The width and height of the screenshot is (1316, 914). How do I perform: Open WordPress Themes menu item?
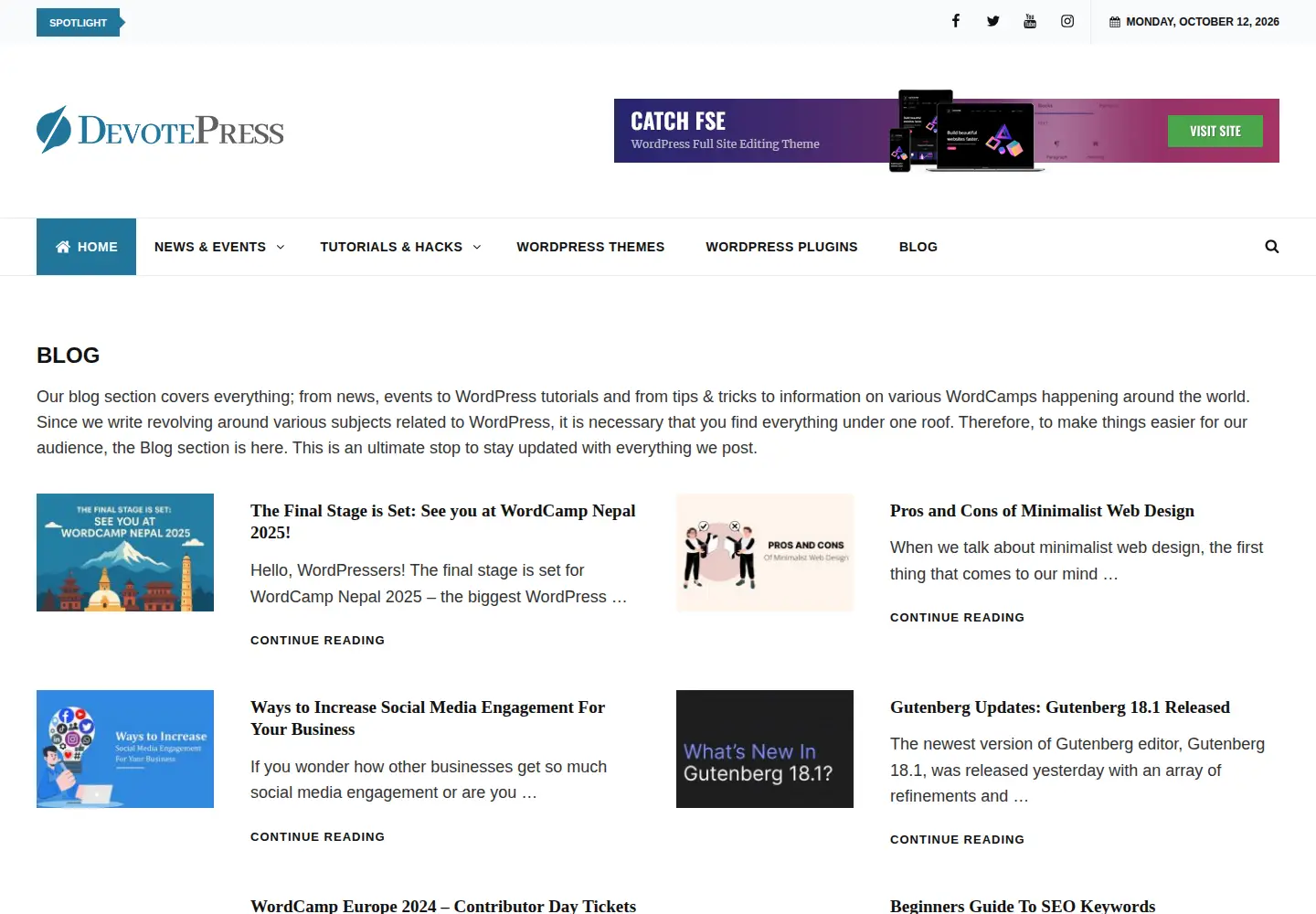coord(590,247)
